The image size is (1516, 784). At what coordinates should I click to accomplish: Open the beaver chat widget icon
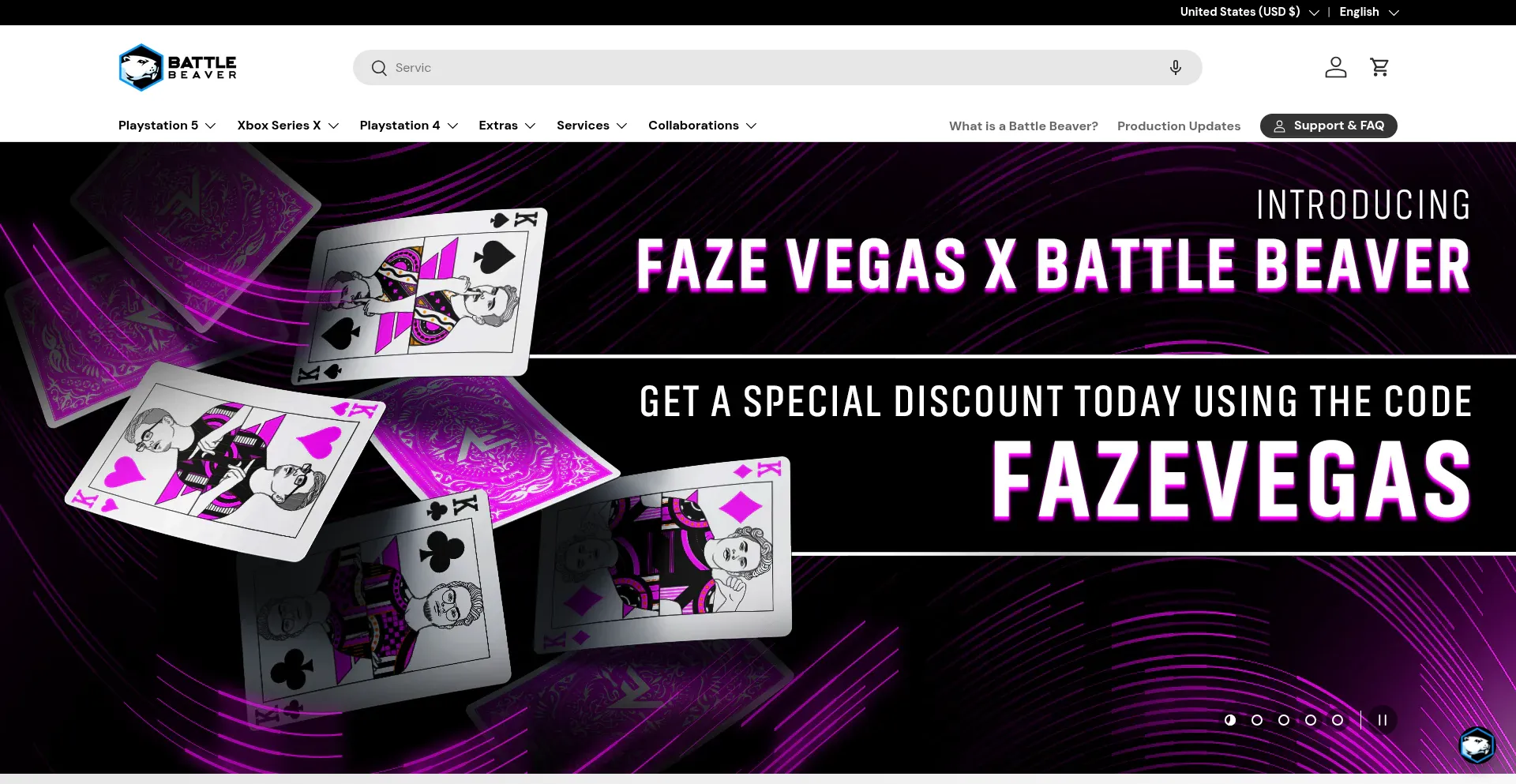1477,745
